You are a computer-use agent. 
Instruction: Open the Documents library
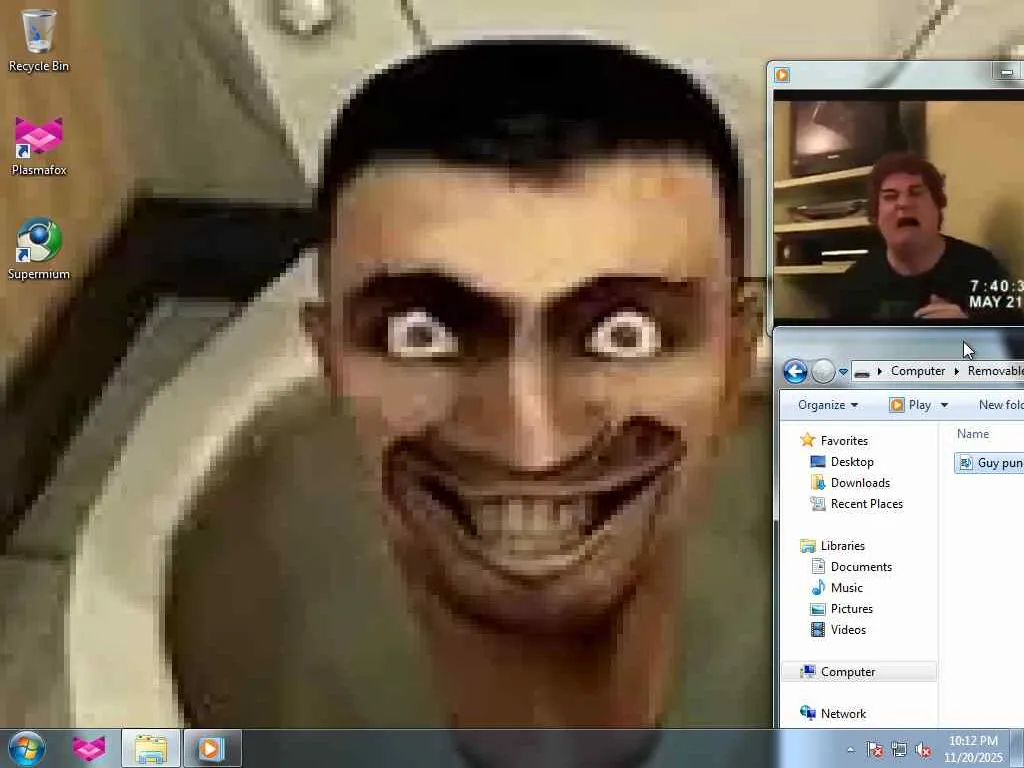point(861,567)
